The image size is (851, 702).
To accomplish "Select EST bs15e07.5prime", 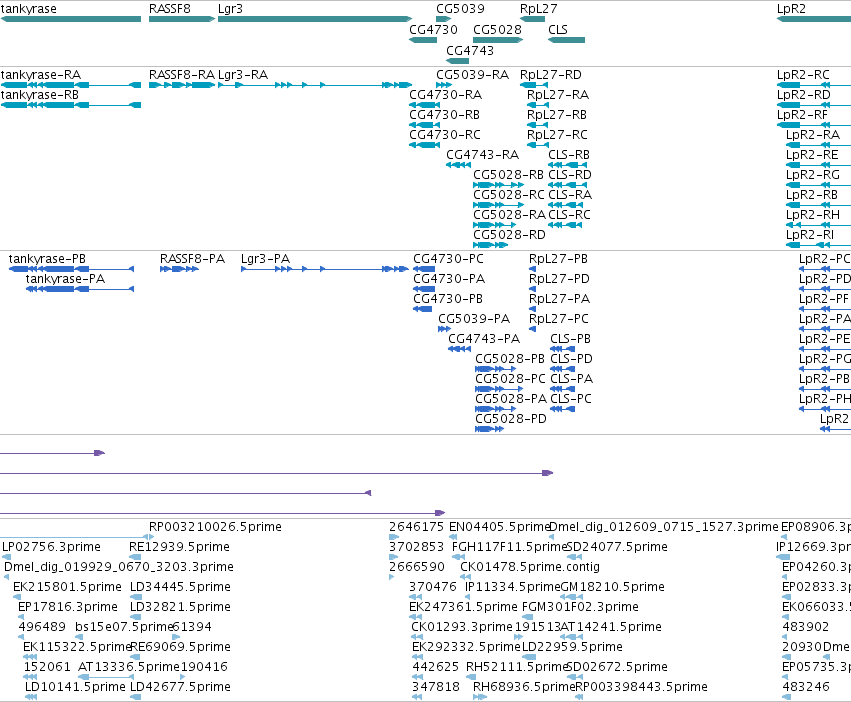I will (124, 627).
